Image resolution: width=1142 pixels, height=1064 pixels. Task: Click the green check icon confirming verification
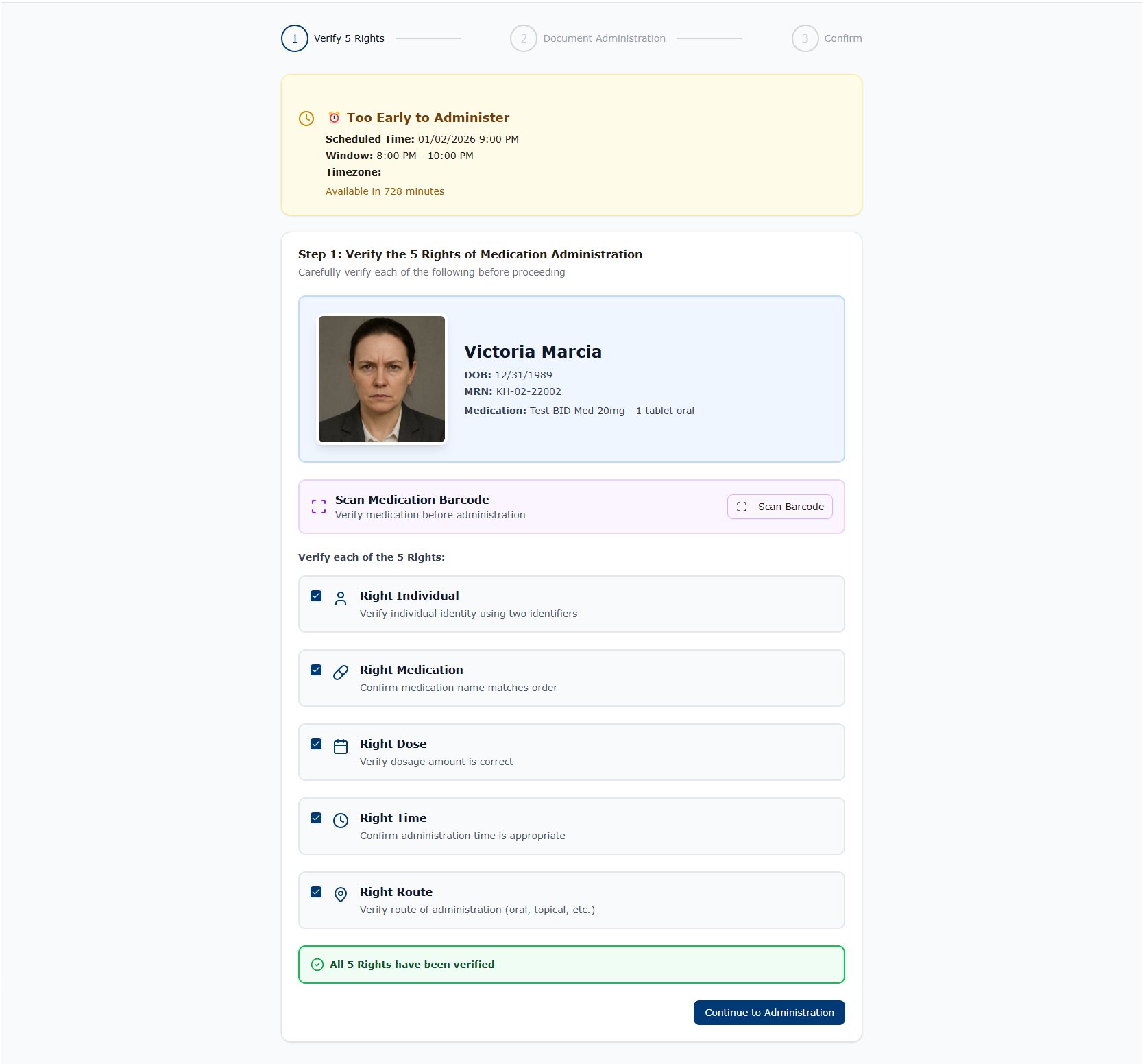pos(317,964)
